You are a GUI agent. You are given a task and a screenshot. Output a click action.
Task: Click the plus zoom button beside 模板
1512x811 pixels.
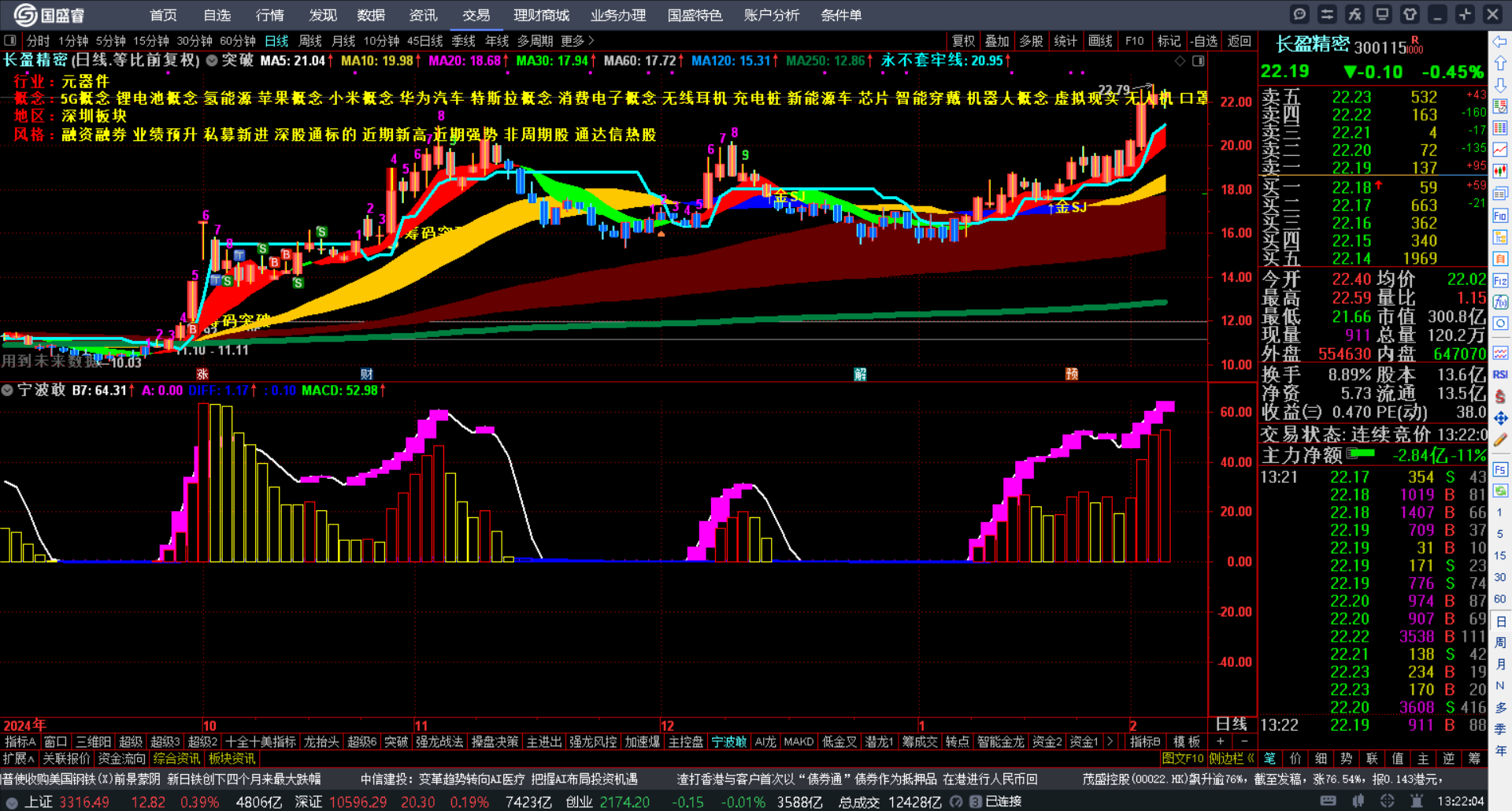1221,742
